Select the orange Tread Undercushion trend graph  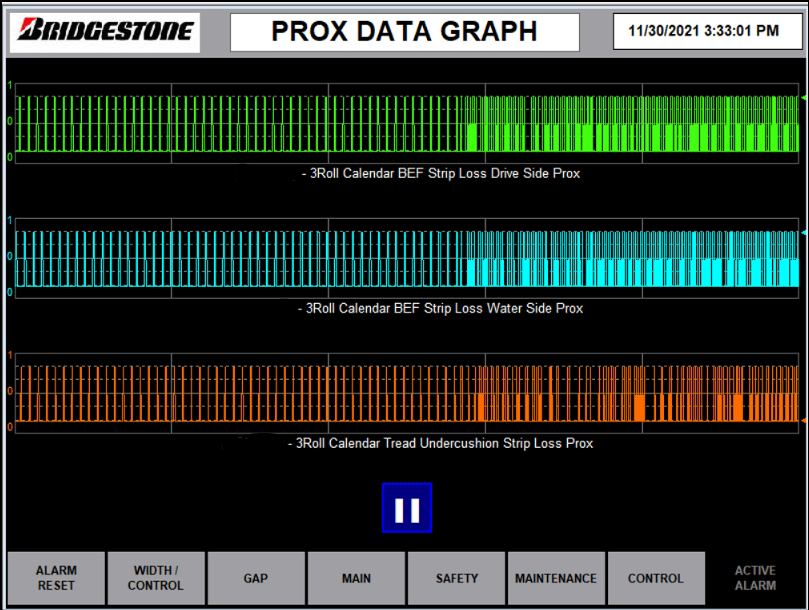coord(407,393)
